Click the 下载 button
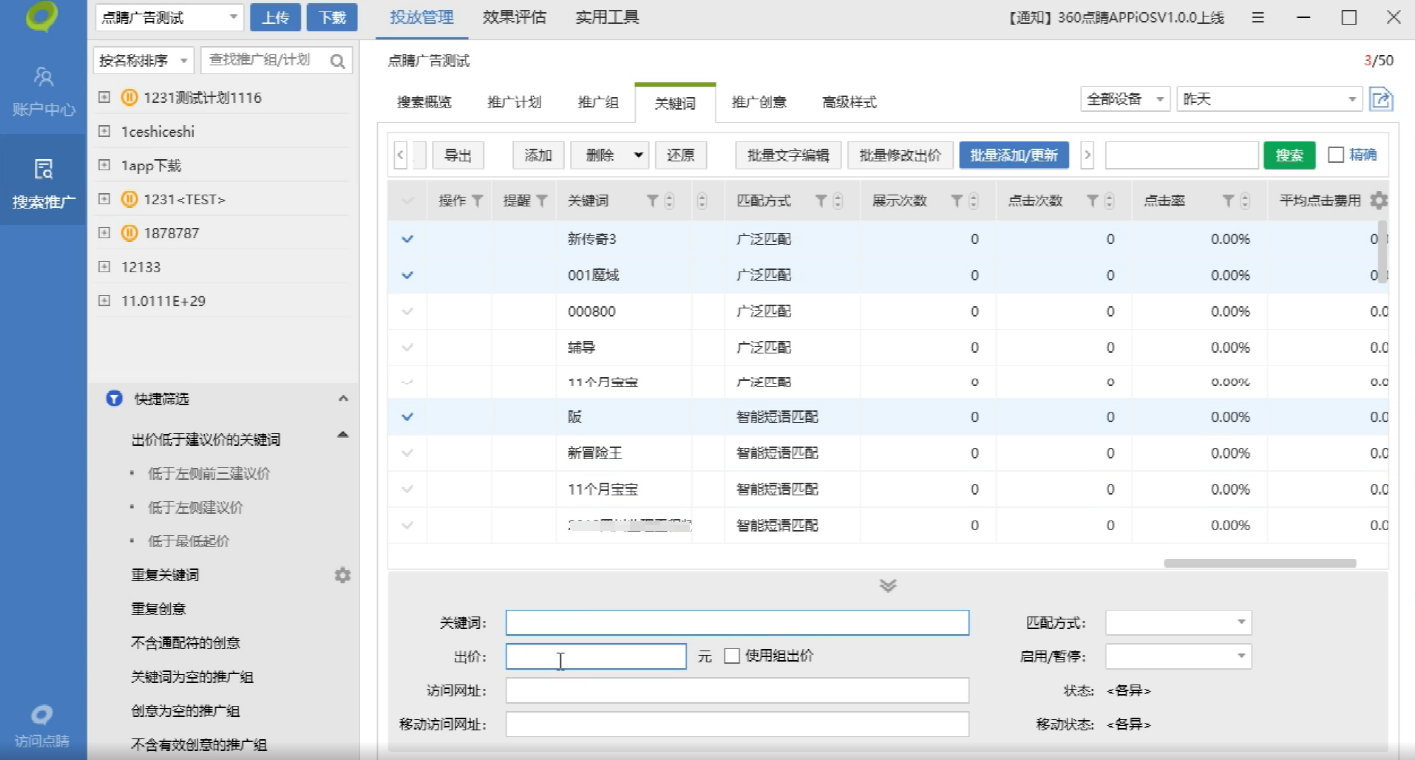Viewport: 1415px width, 760px height. pyautogui.click(x=332, y=17)
